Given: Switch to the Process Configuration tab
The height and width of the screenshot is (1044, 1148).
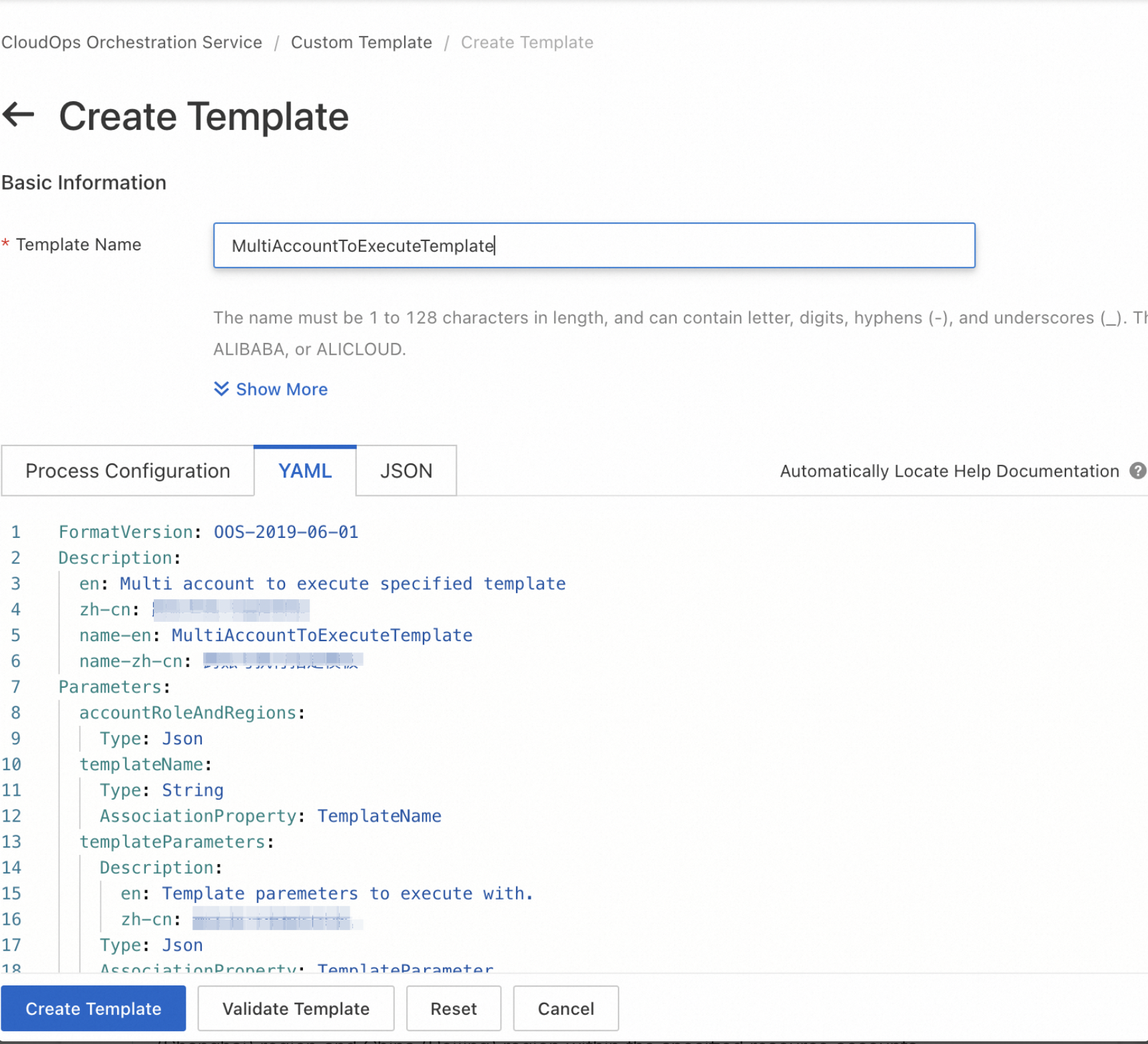Looking at the screenshot, I should (127, 471).
